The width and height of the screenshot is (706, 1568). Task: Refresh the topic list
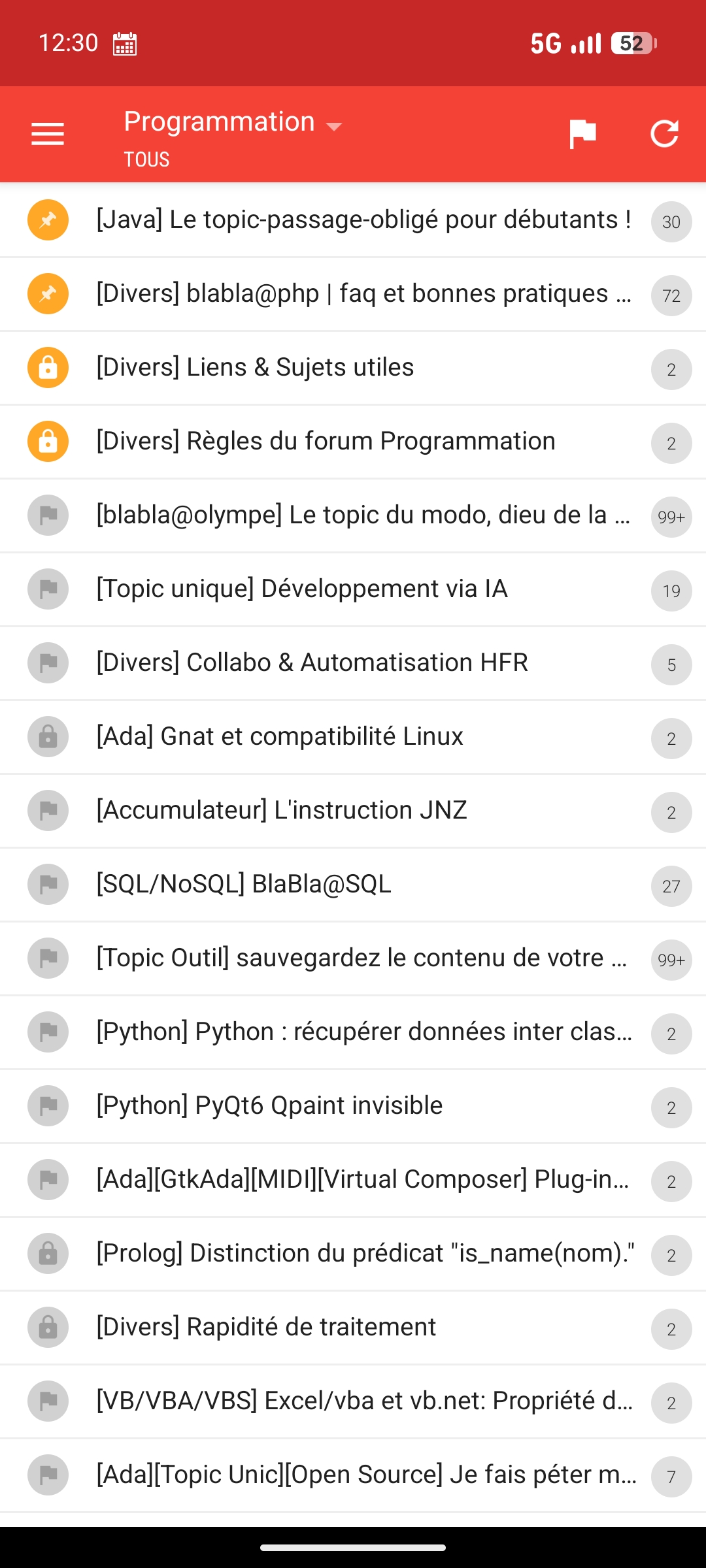[x=664, y=134]
